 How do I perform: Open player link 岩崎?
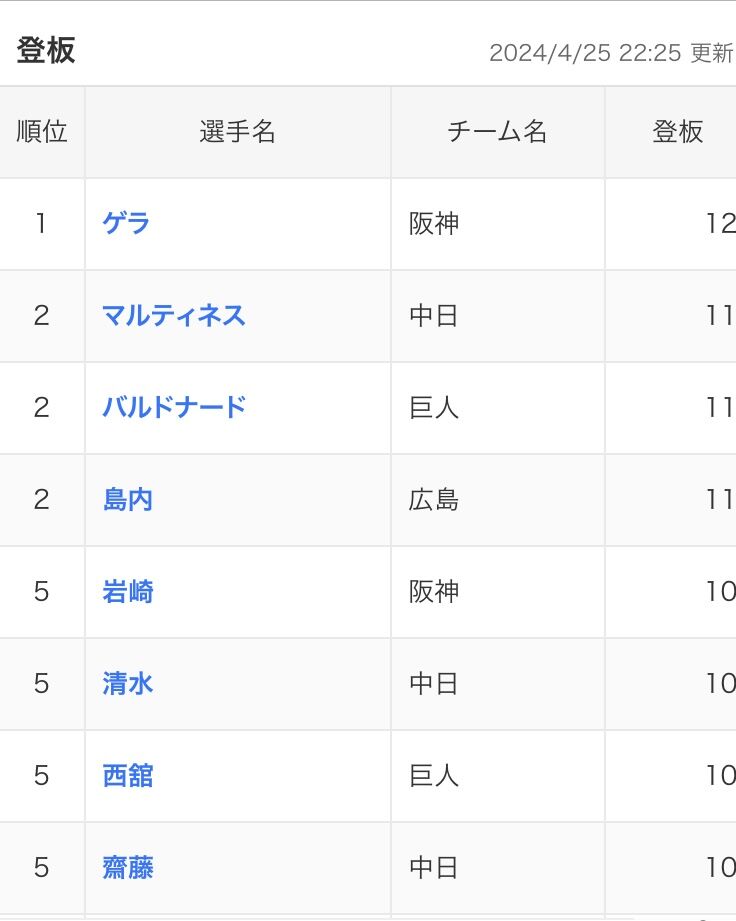(x=127, y=591)
